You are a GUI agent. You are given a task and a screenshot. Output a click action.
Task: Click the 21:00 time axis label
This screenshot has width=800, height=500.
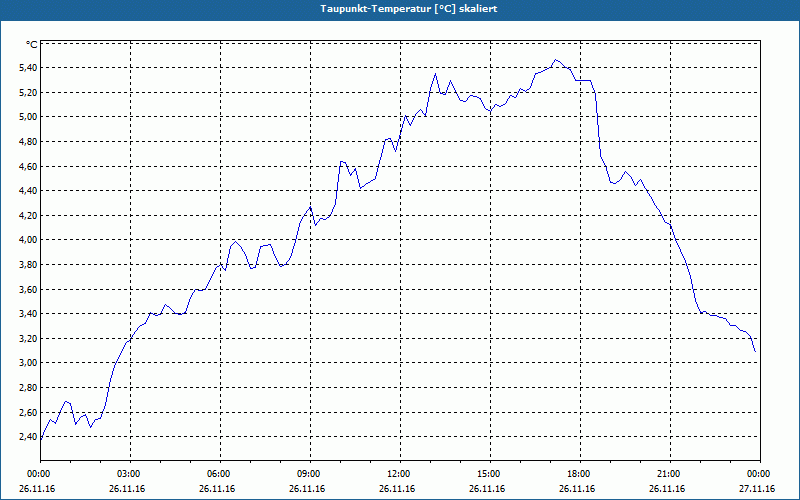click(670, 474)
